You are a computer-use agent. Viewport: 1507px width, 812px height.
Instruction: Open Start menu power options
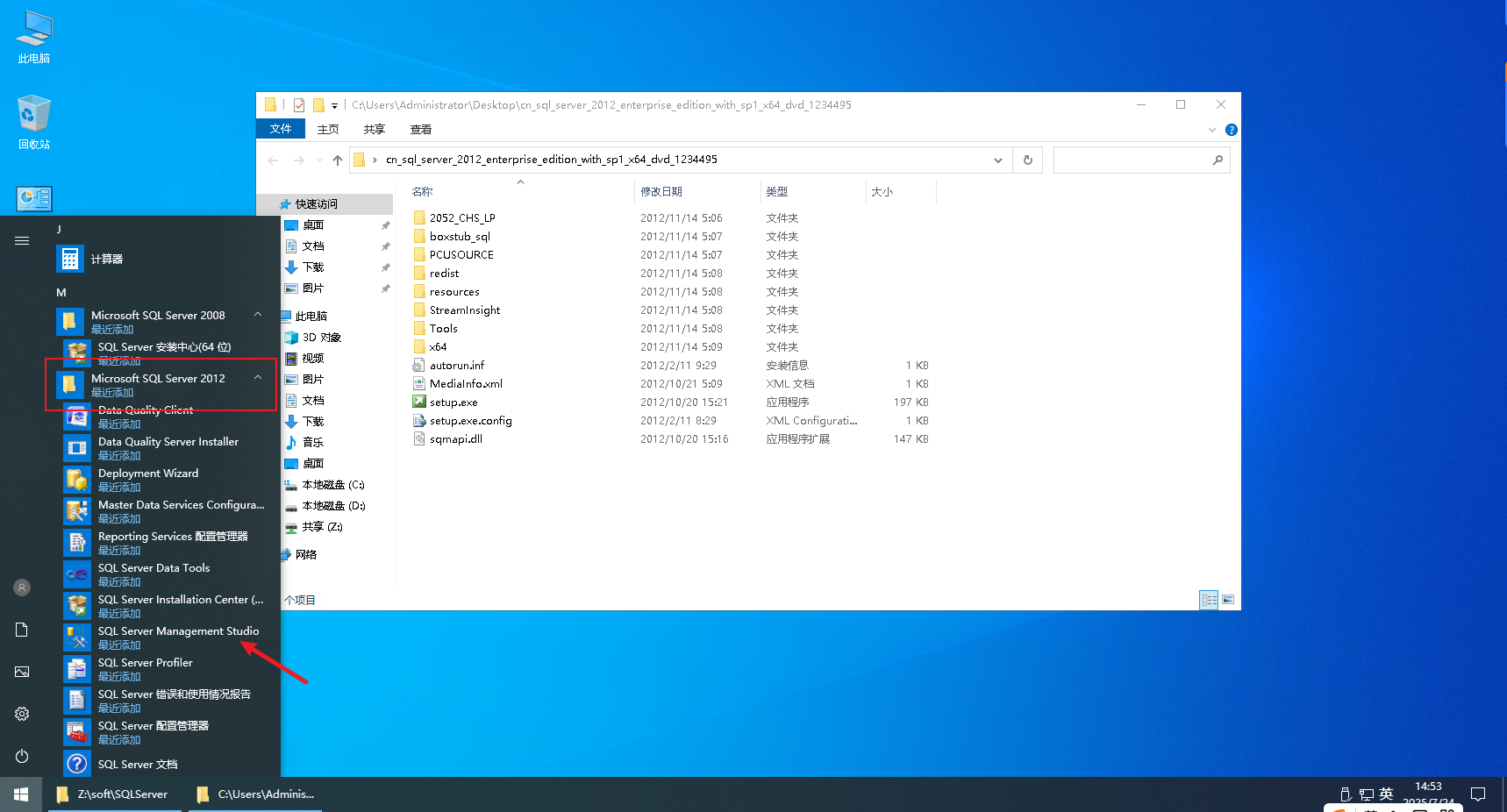coord(22,756)
